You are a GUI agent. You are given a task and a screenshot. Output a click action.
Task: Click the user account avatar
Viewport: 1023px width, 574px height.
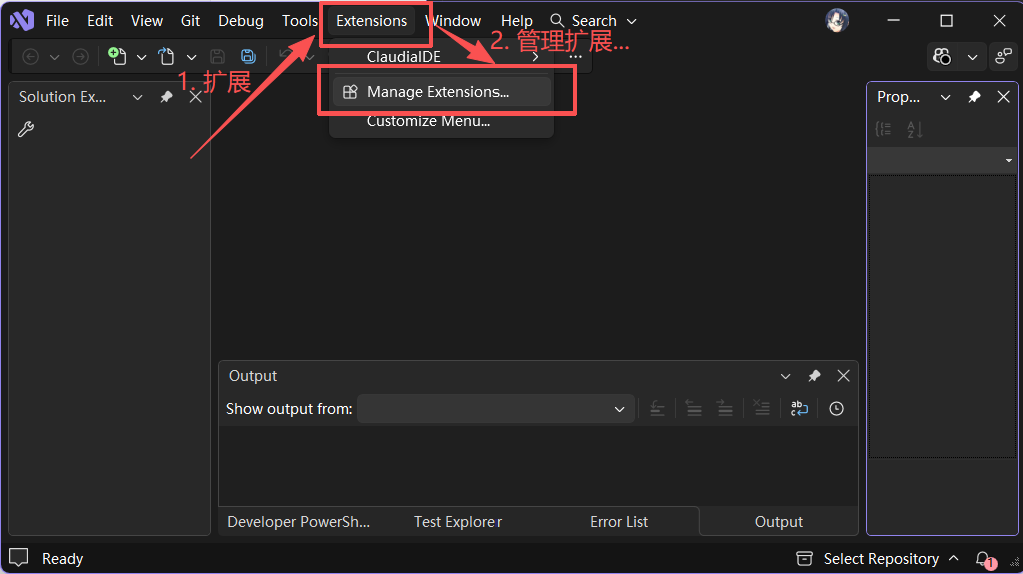click(837, 21)
